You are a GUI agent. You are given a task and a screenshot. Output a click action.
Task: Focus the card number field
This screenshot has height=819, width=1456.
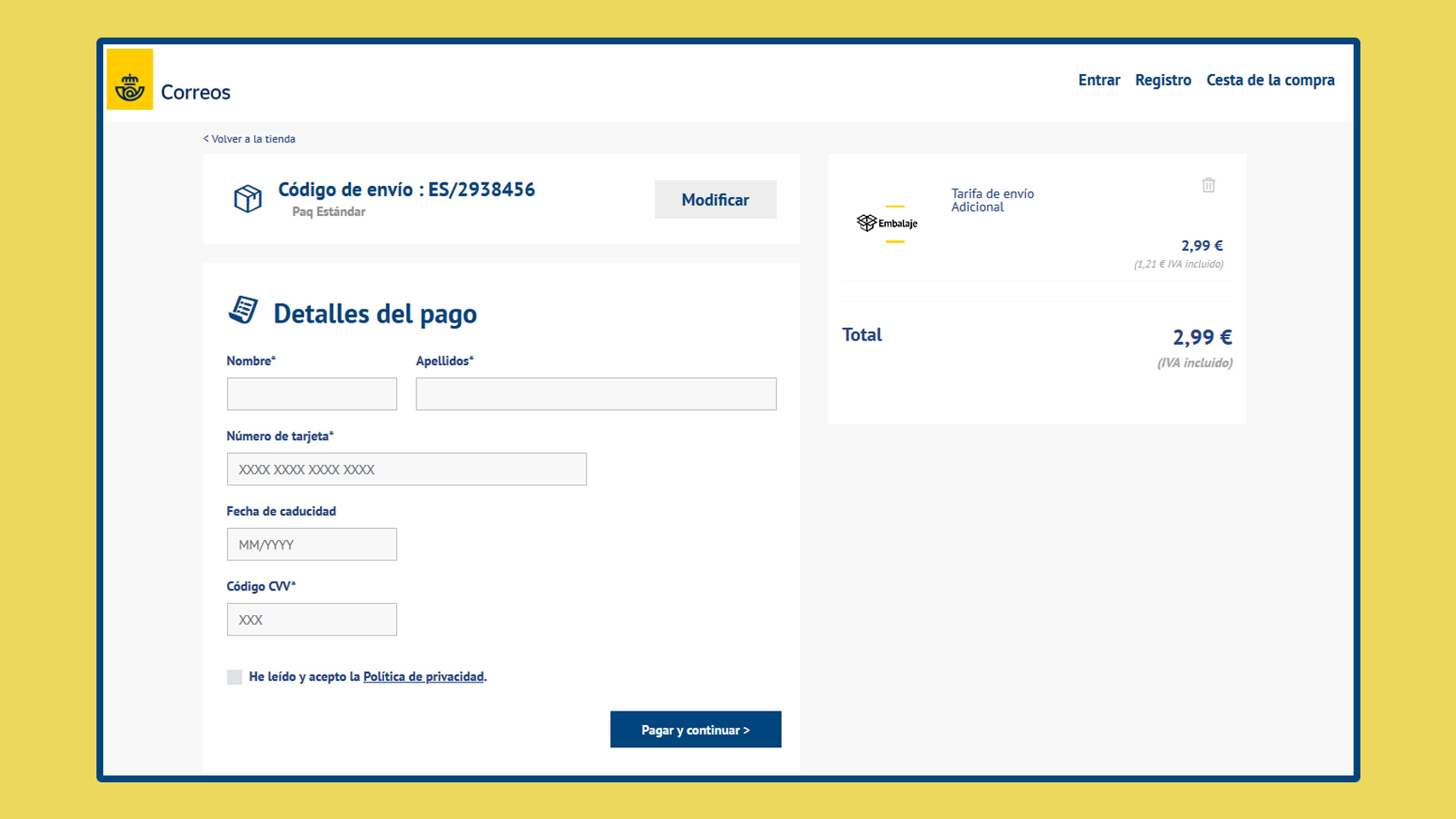(x=406, y=468)
